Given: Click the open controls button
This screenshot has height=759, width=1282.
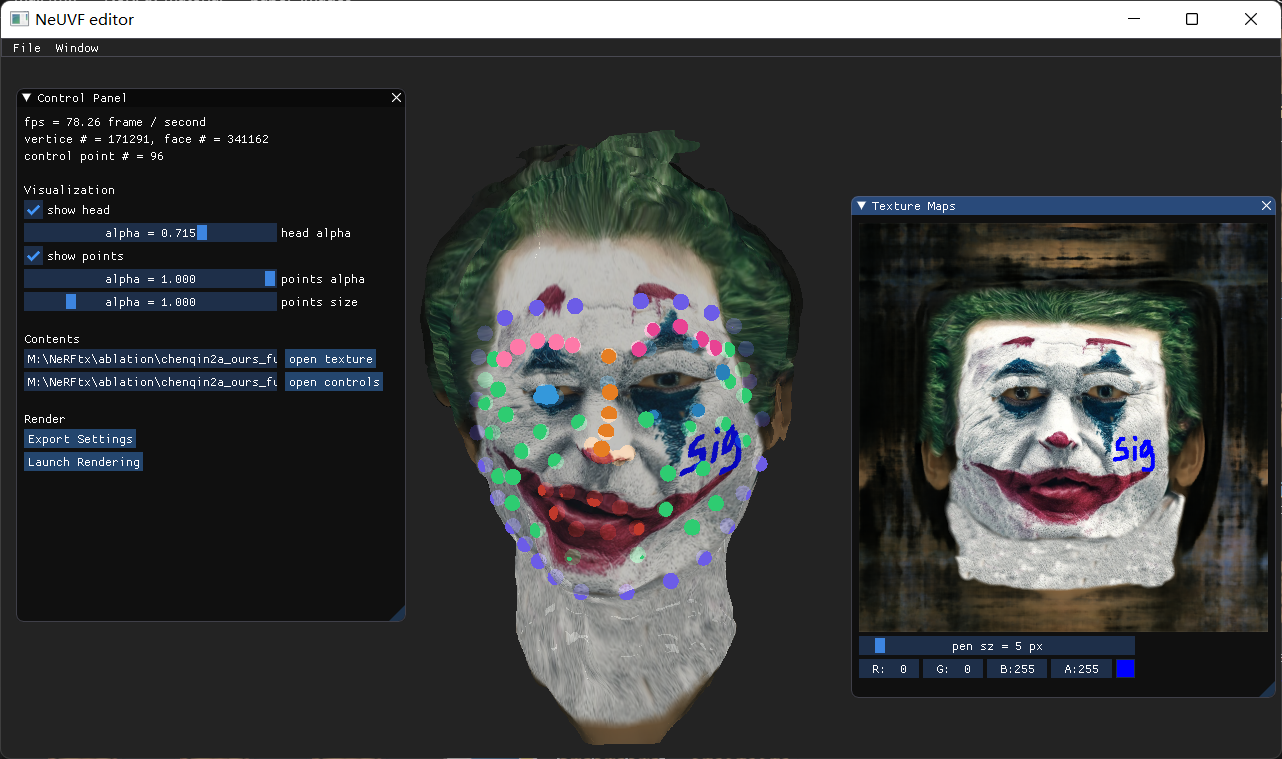Looking at the screenshot, I should tap(334, 382).
